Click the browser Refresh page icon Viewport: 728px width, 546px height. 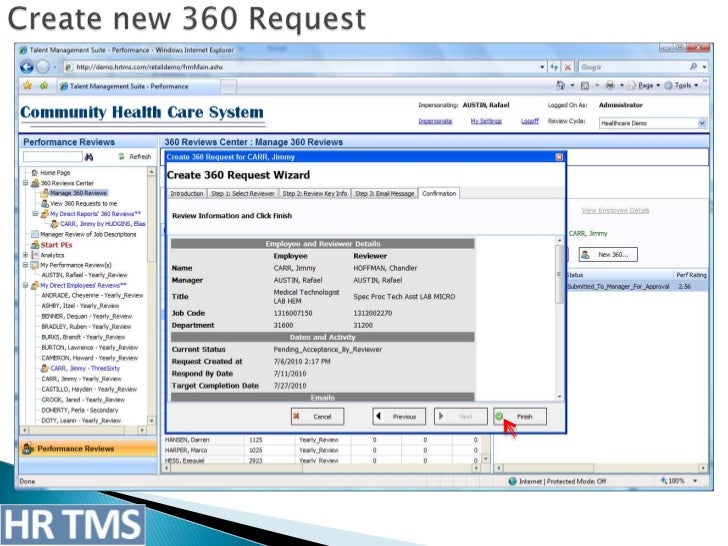pyautogui.click(x=554, y=67)
